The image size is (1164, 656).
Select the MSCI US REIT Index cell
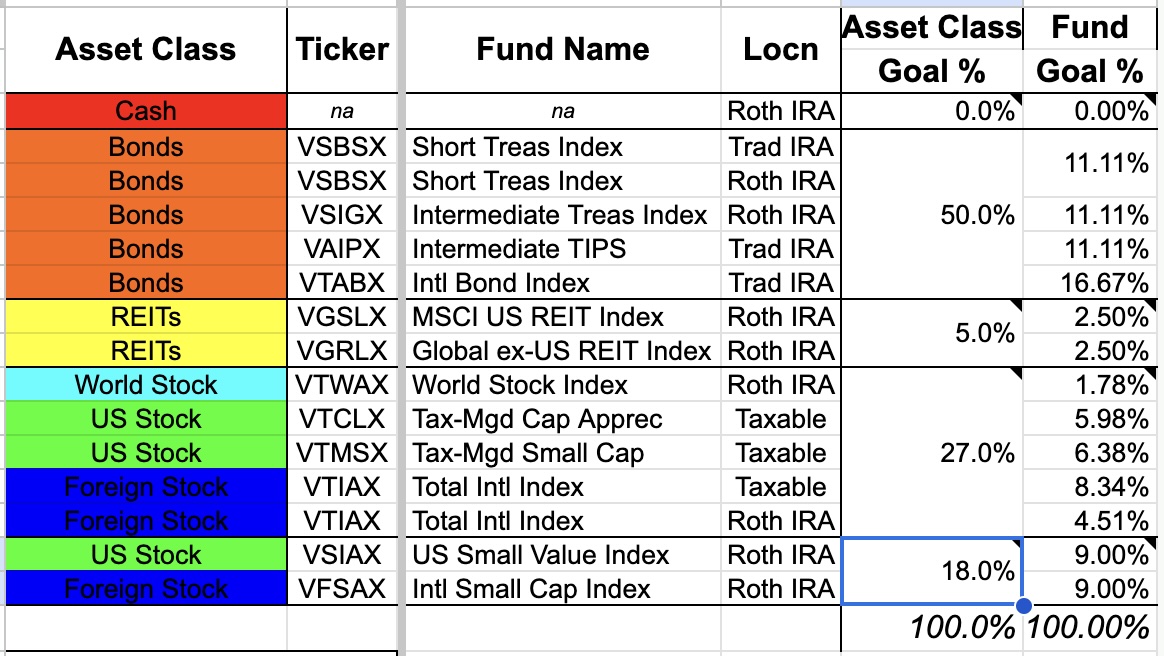coord(563,318)
